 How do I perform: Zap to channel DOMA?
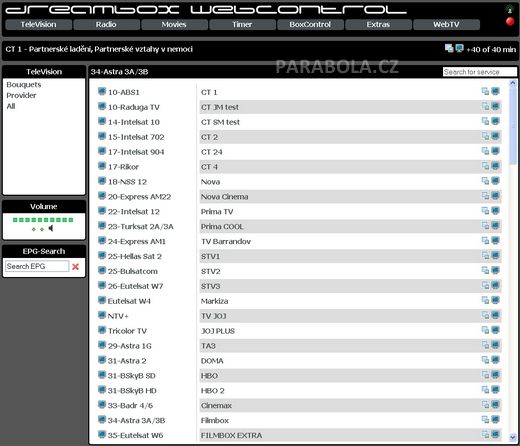tap(212, 361)
